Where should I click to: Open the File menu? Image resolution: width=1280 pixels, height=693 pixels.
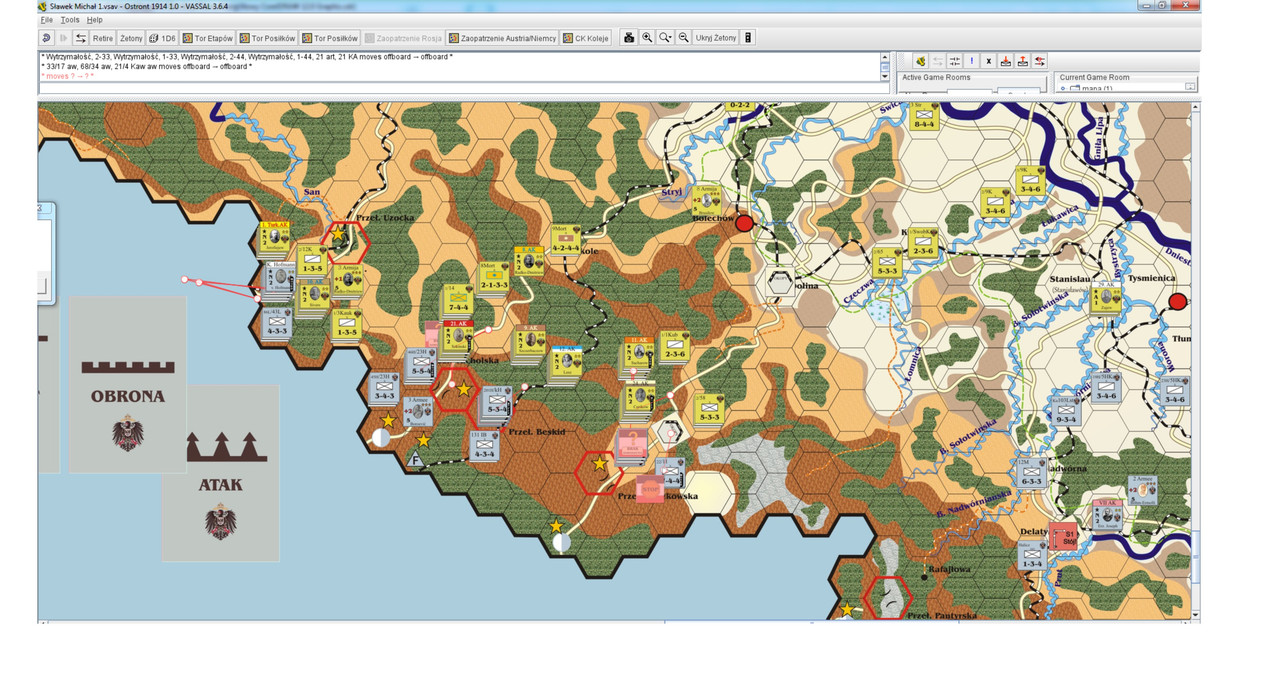click(x=47, y=20)
